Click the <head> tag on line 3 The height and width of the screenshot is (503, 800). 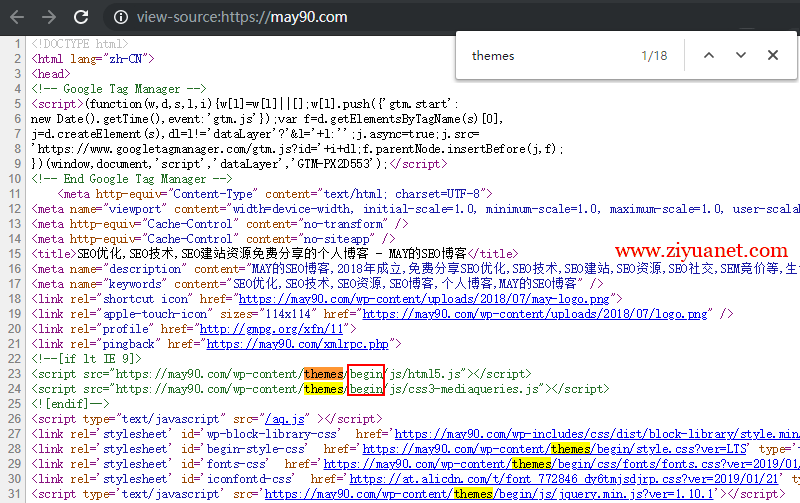pos(51,74)
